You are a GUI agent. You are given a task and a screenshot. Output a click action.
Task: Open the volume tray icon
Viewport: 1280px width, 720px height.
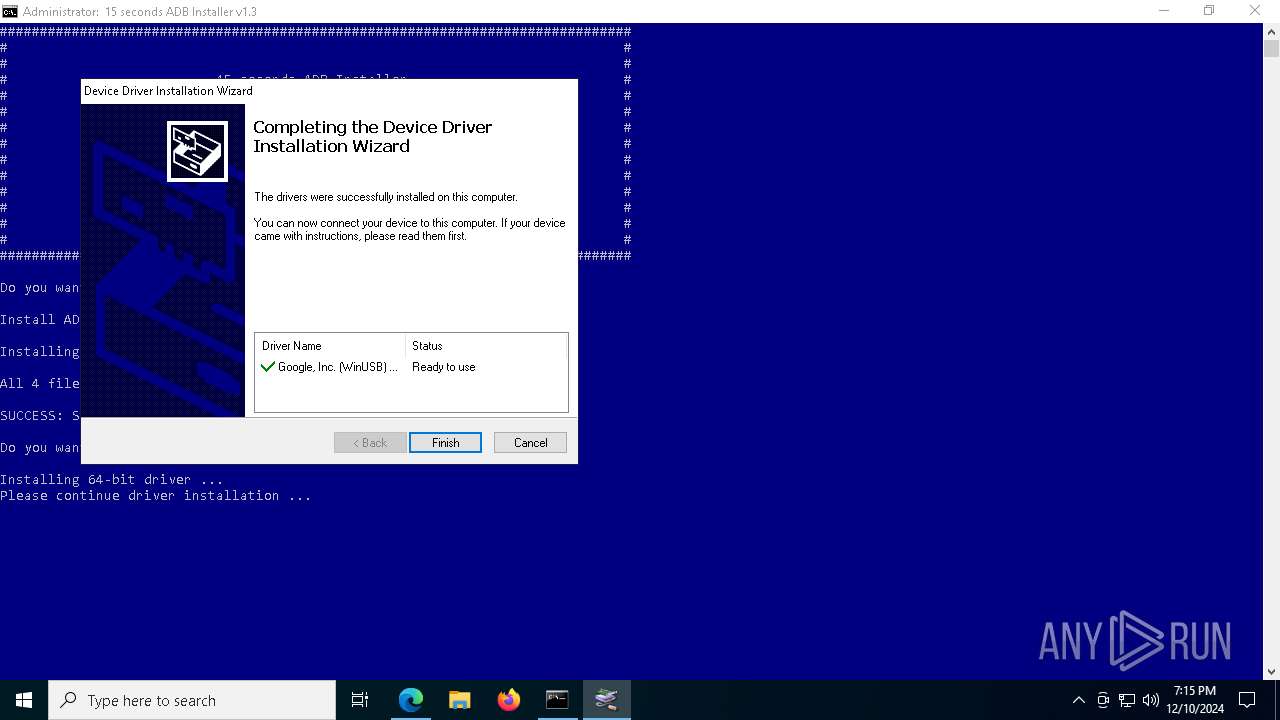tap(1151, 700)
